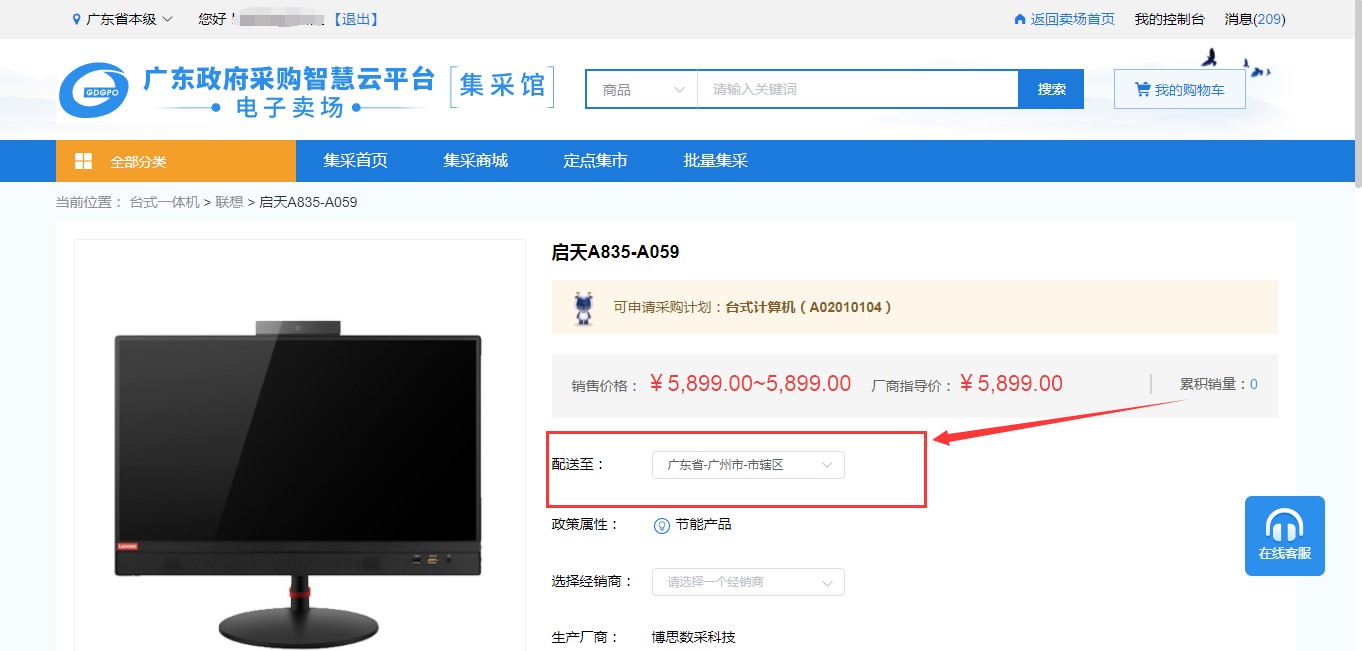This screenshot has height=651, width=1362.
Task: Open the 商品 search type dropdown
Action: 642,89
